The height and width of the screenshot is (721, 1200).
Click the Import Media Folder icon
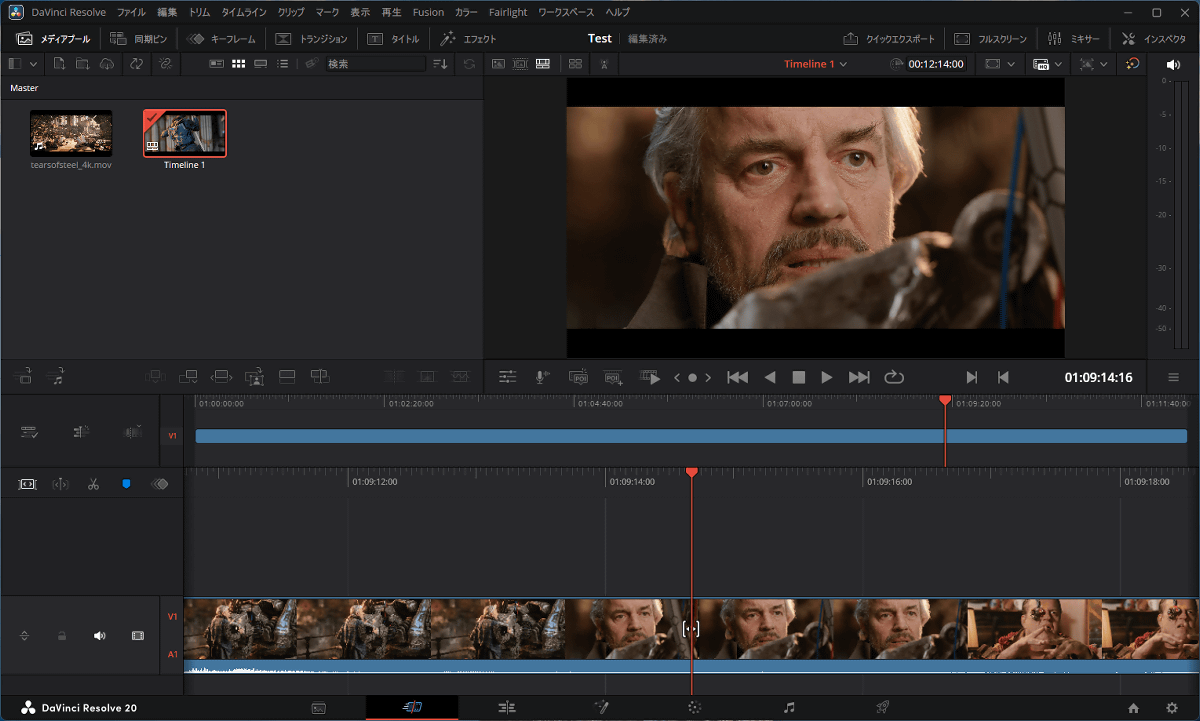83,63
